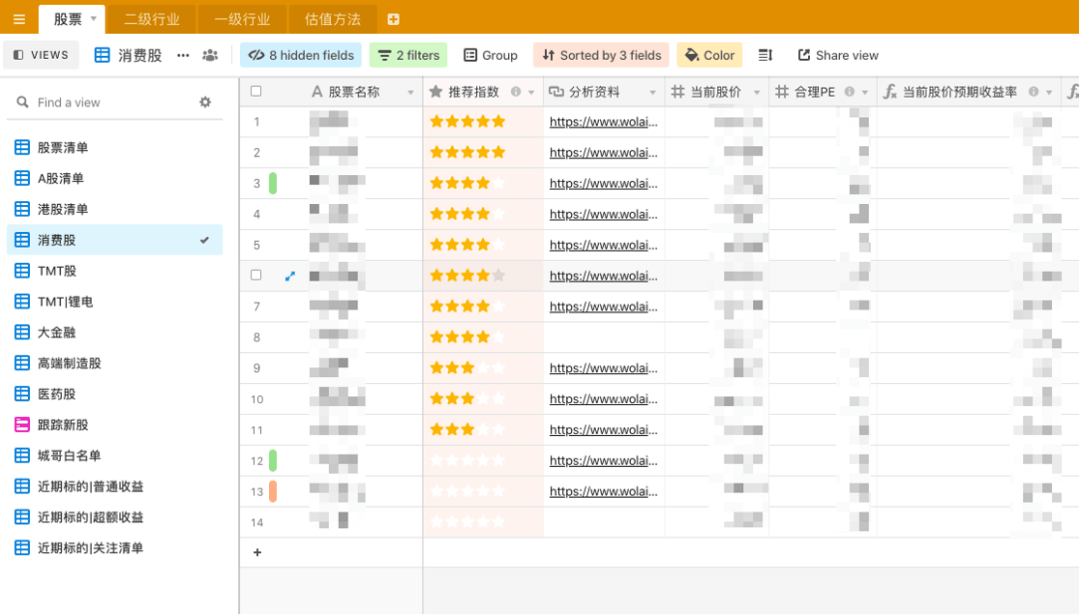The width and height of the screenshot is (1080, 615).
Task: Toggle the select-all rows checkbox
Action: click(256, 91)
